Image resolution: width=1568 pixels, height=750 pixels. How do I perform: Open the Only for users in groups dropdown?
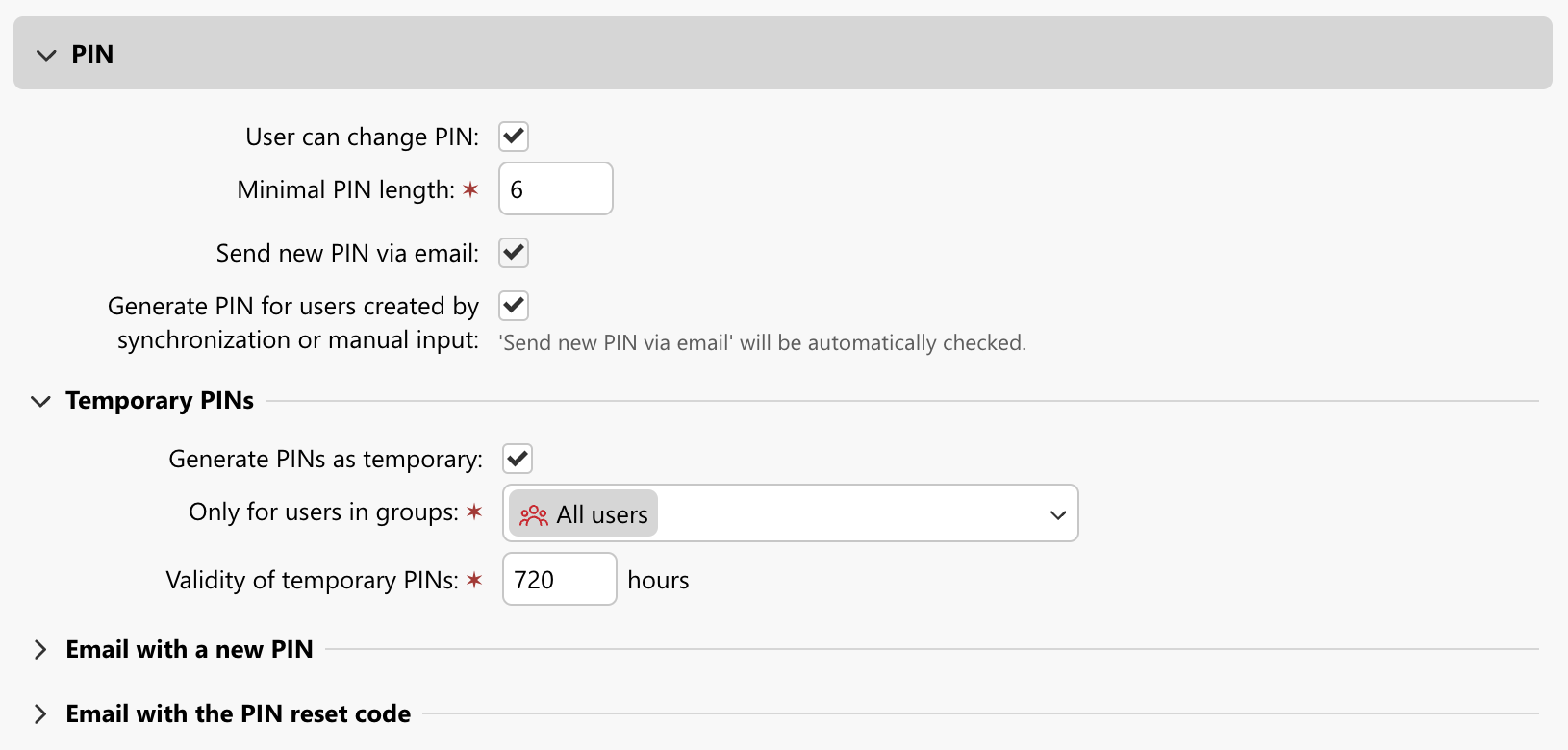point(1056,513)
